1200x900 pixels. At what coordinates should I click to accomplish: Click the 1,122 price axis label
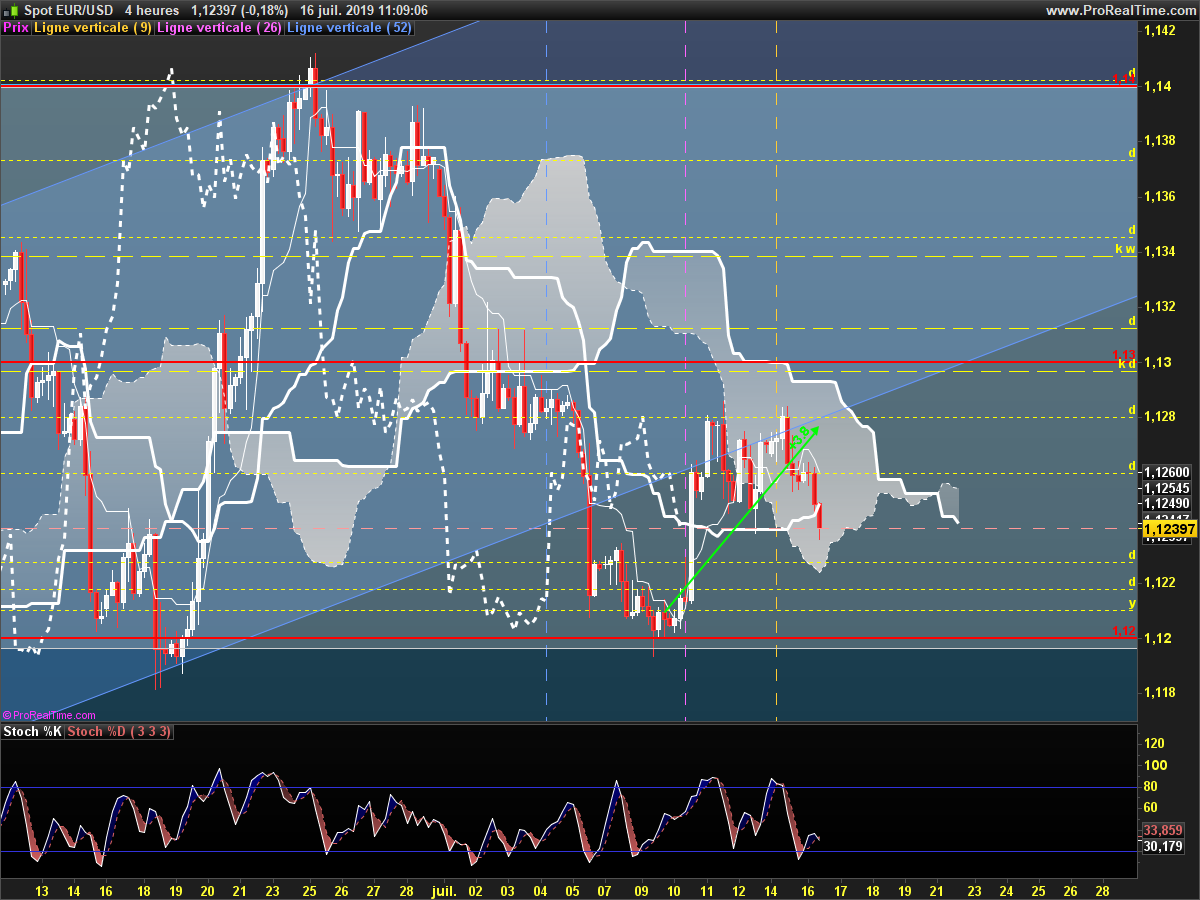point(1159,583)
